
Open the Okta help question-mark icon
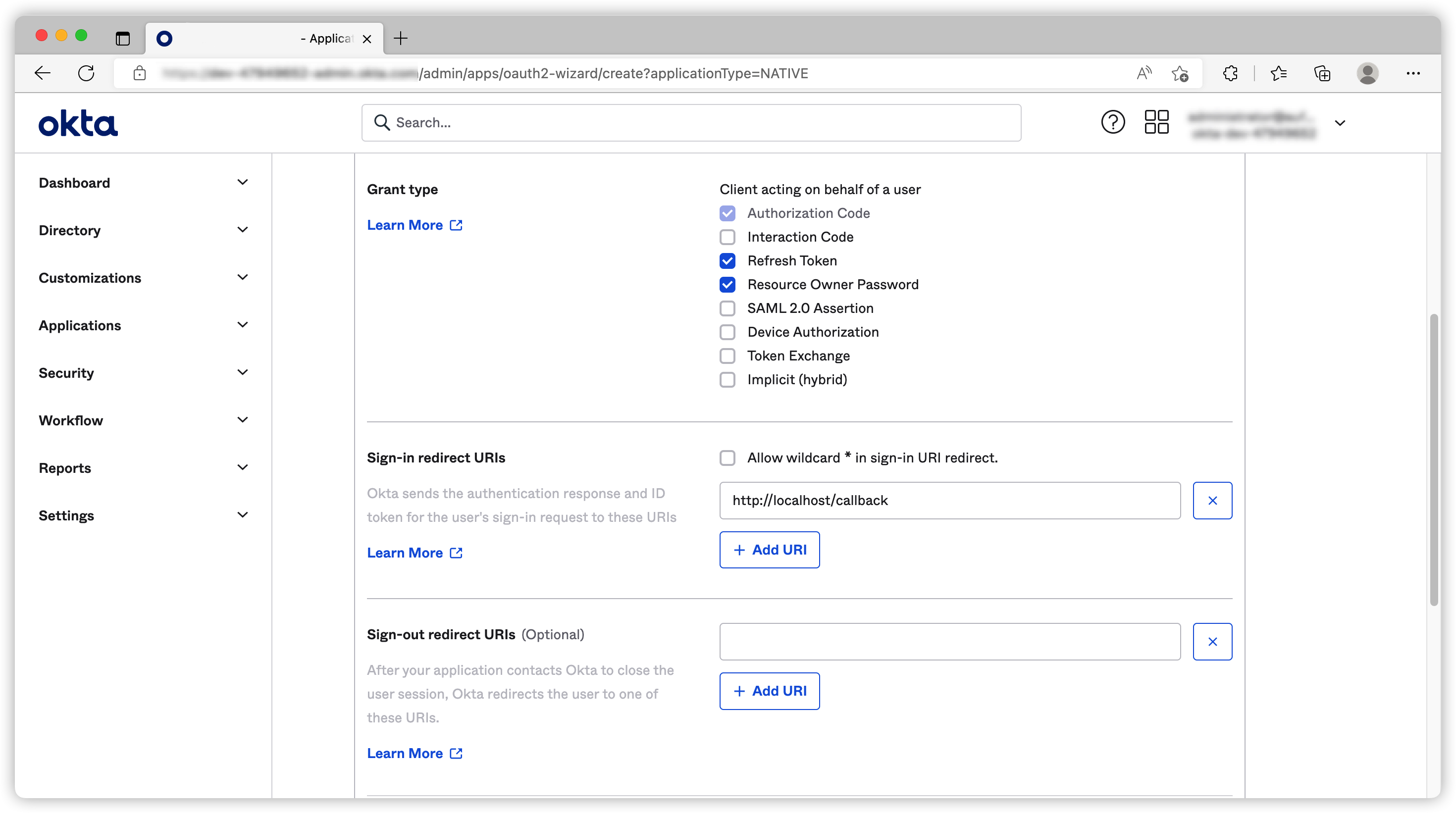(1112, 122)
